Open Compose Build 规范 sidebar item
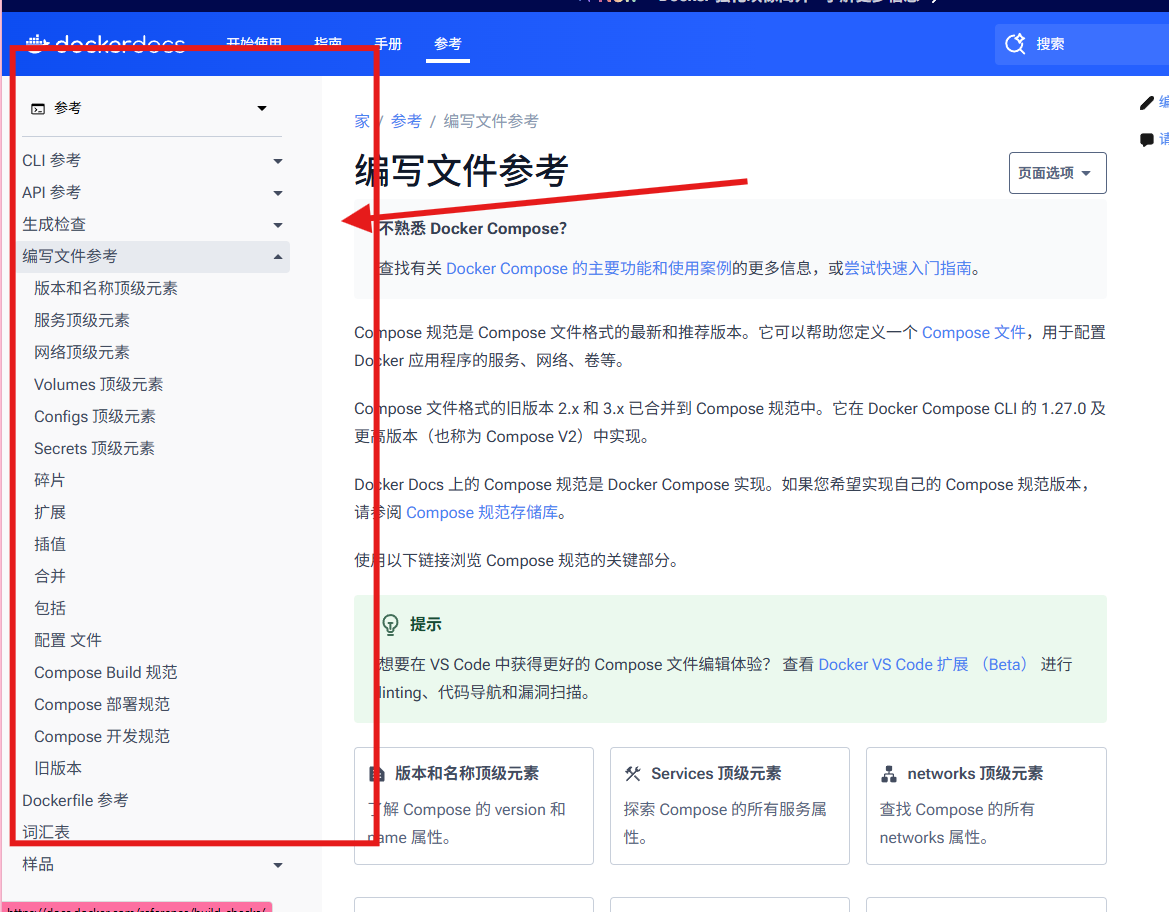1169x912 pixels. pyautogui.click(x=106, y=673)
